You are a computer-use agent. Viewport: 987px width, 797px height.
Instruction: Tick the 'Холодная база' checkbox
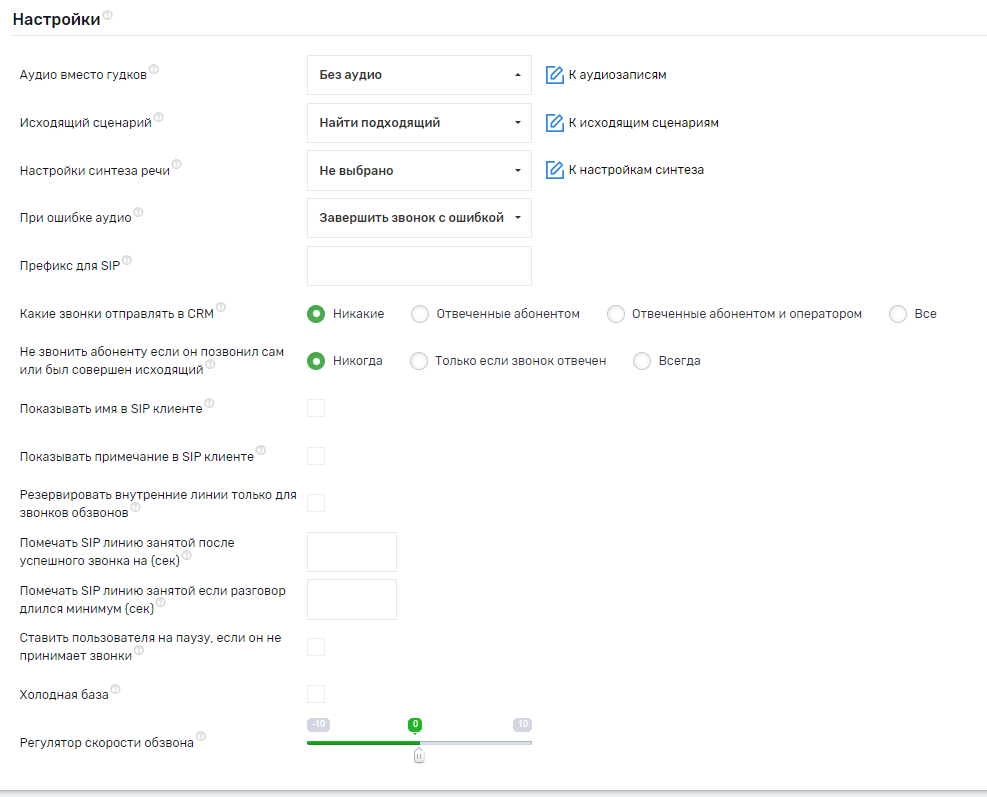316,694
